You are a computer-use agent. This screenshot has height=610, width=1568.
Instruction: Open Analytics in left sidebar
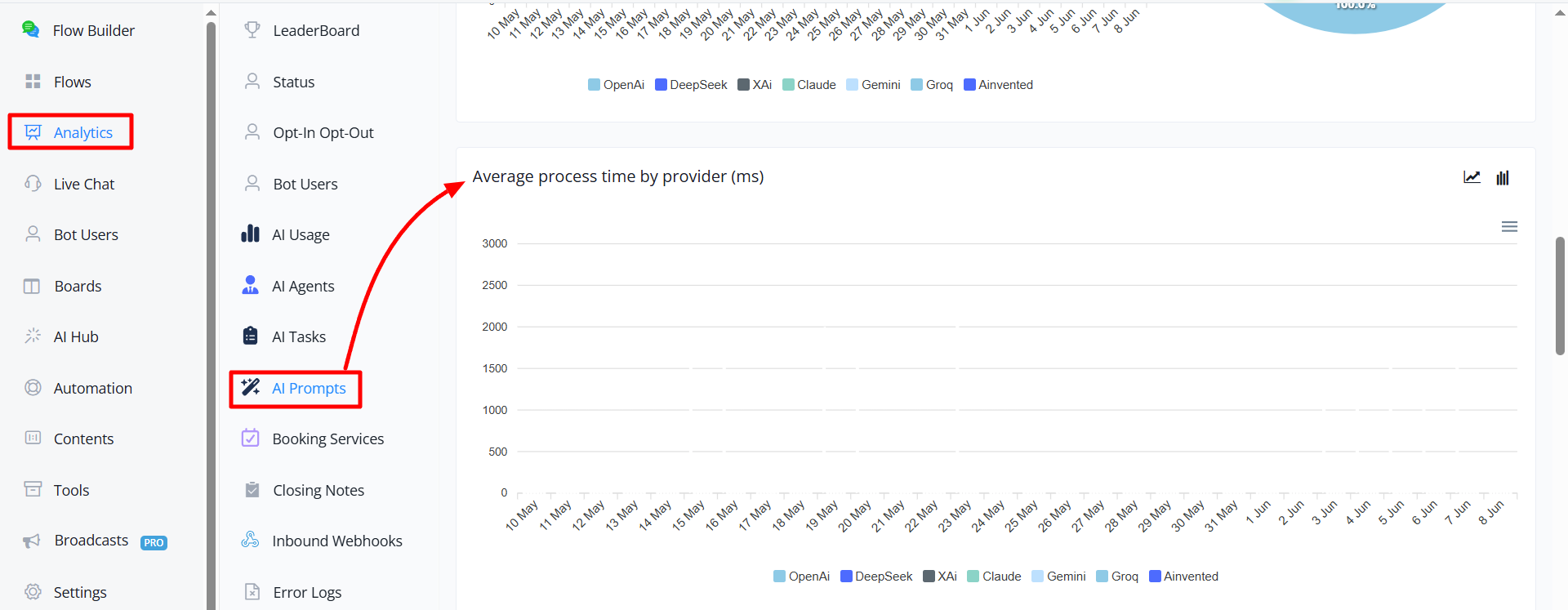click(x=70, y=132)
